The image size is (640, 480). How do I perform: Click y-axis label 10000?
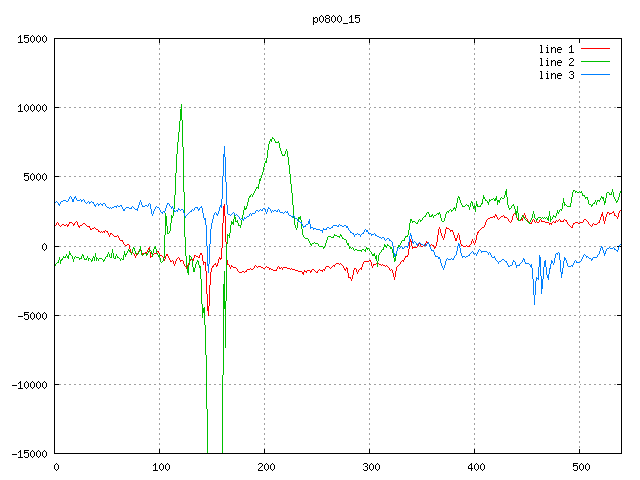tap(32, 108)
